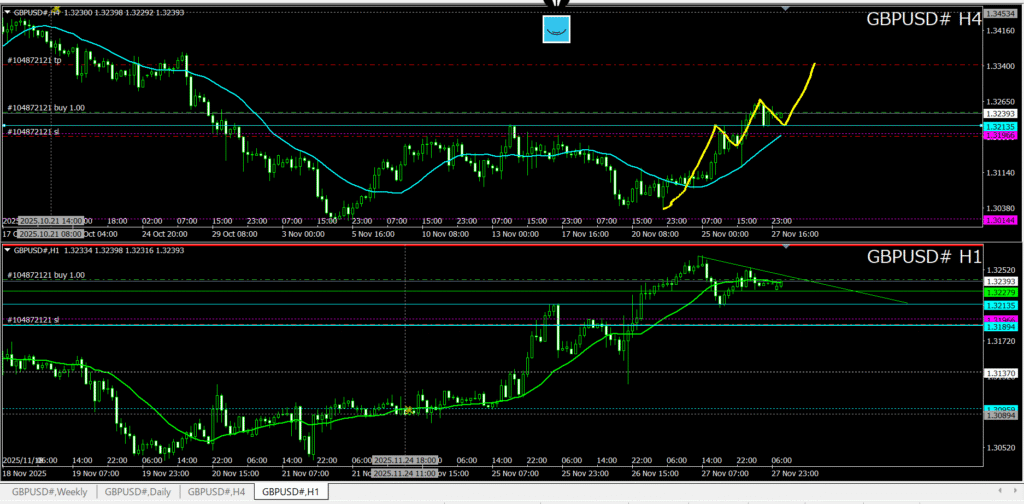Click the H4 chart shift triangle marker

tap(785, 9)
